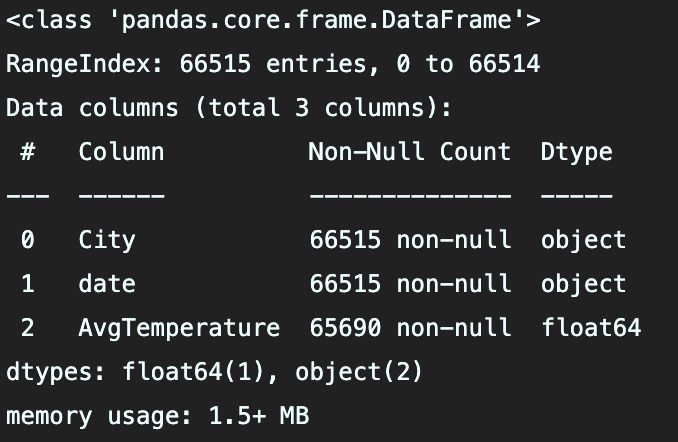Click the non-null count in the City row
Viewport: 678px width, 442px height.
pos(409,240)
